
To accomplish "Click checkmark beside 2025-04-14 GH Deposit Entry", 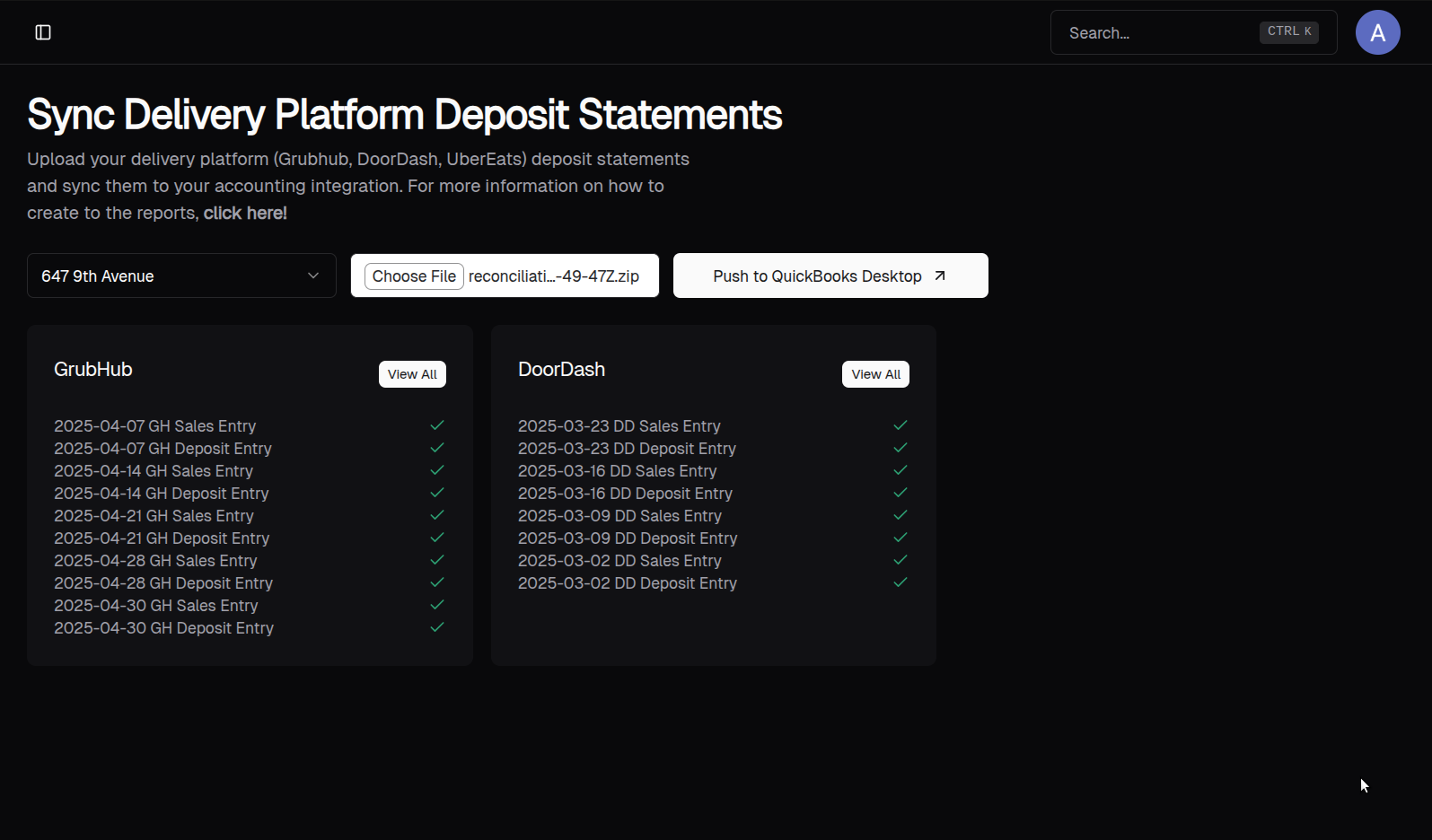I will click(437, 493).
